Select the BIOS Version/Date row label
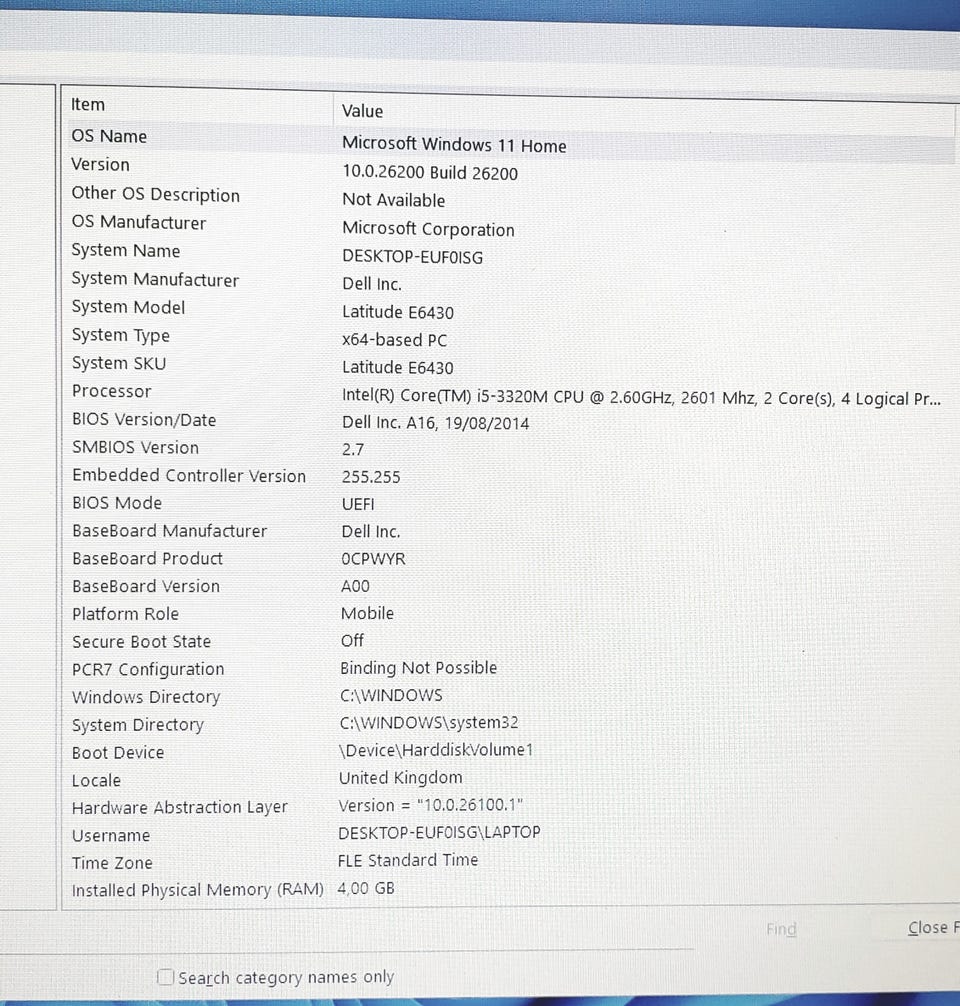Image resolution: width=960 pixels, height=1006 pixels. (144, 420)
